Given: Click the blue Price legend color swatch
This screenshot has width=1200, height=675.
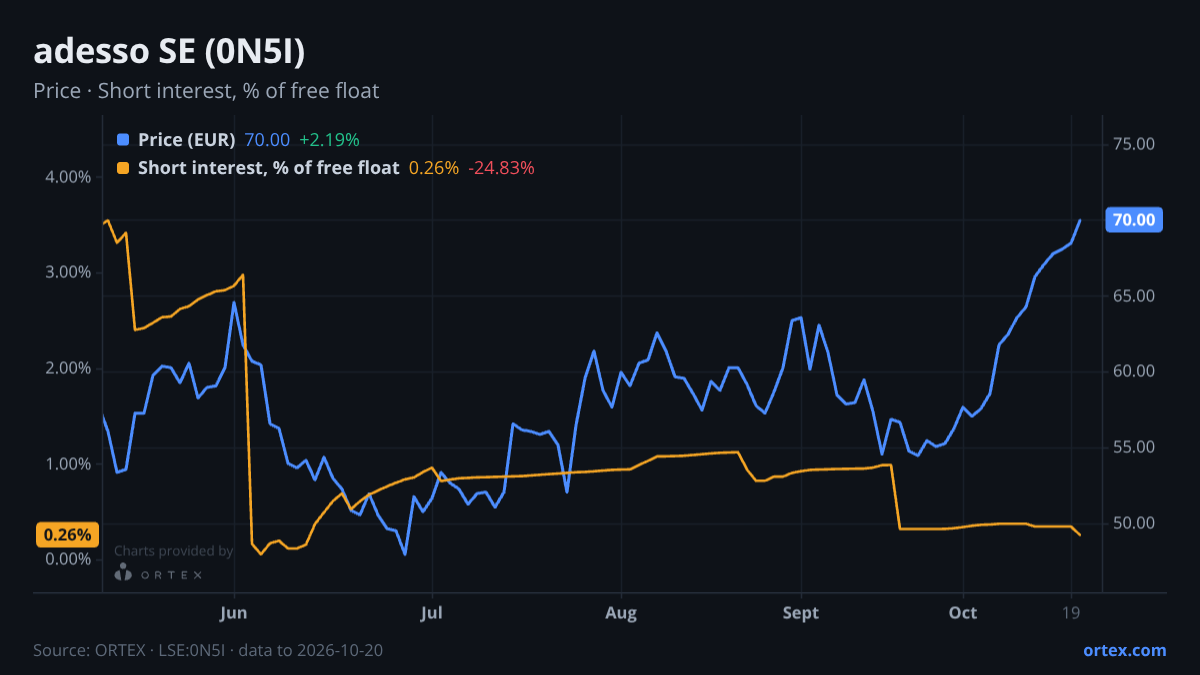Looking at the screenshot, I should point(123,140).
